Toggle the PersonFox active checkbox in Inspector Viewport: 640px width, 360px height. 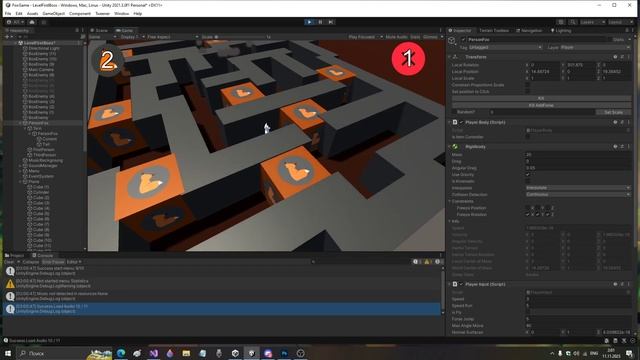click(463, 40)
